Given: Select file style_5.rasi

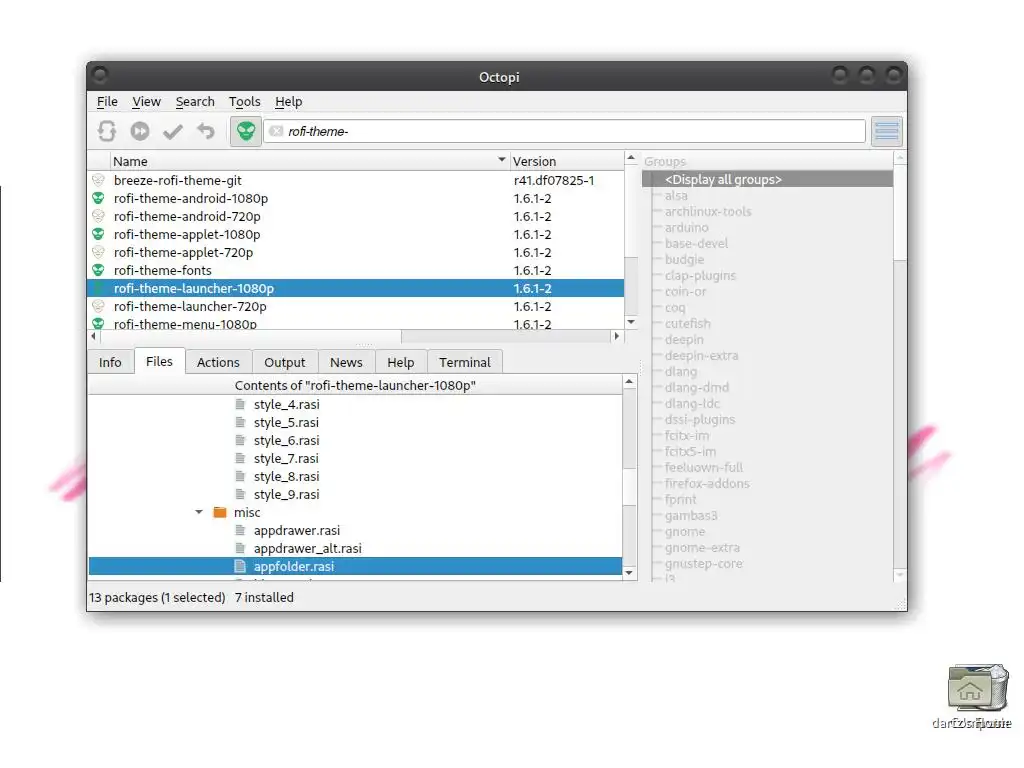Looking at the screenshot, I should [287, 423].
